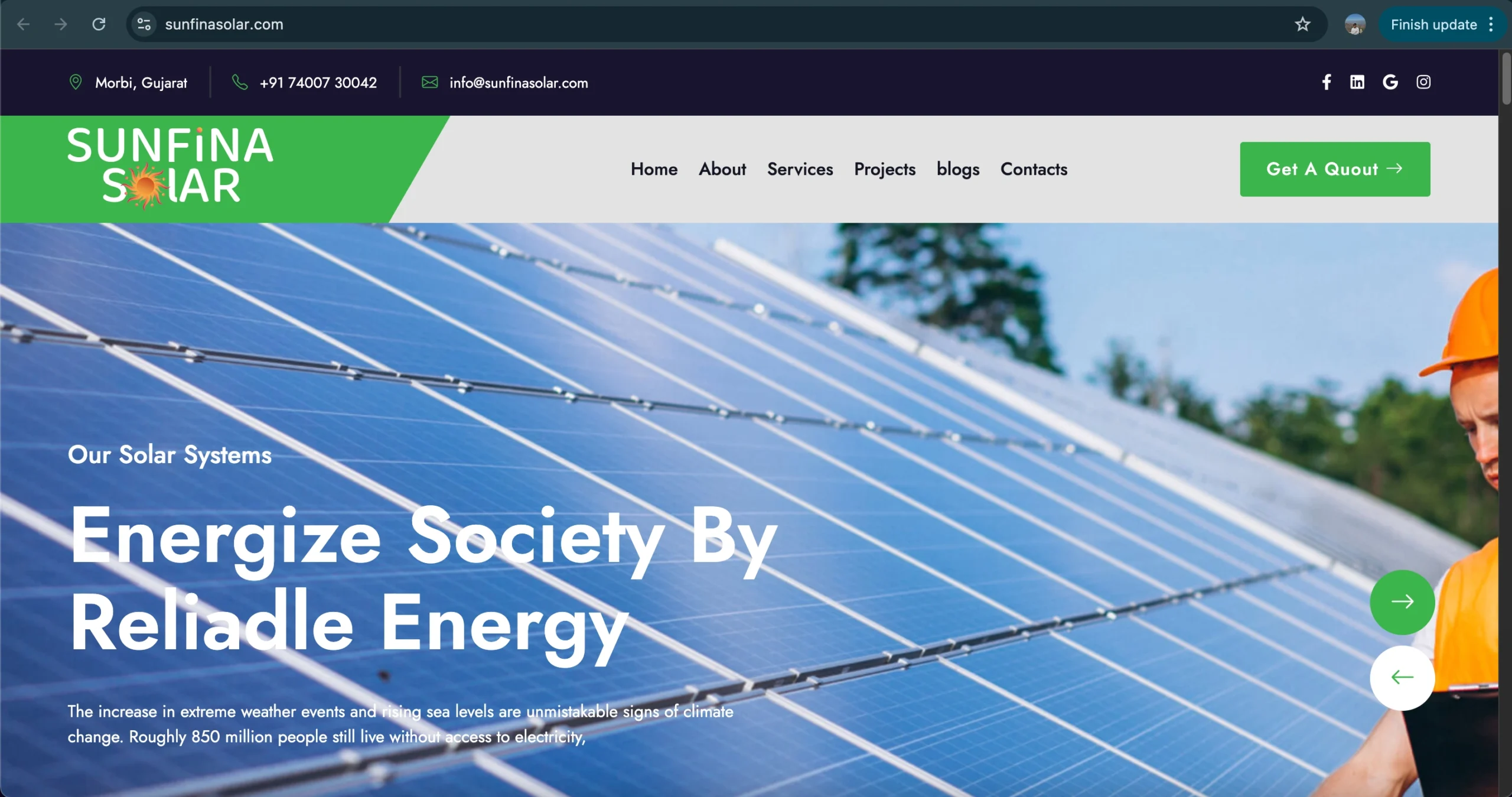Click the info@sunfinasolar.com email link
The width and height of the screenshot is (1512, 797).
(x=519, y=83)
